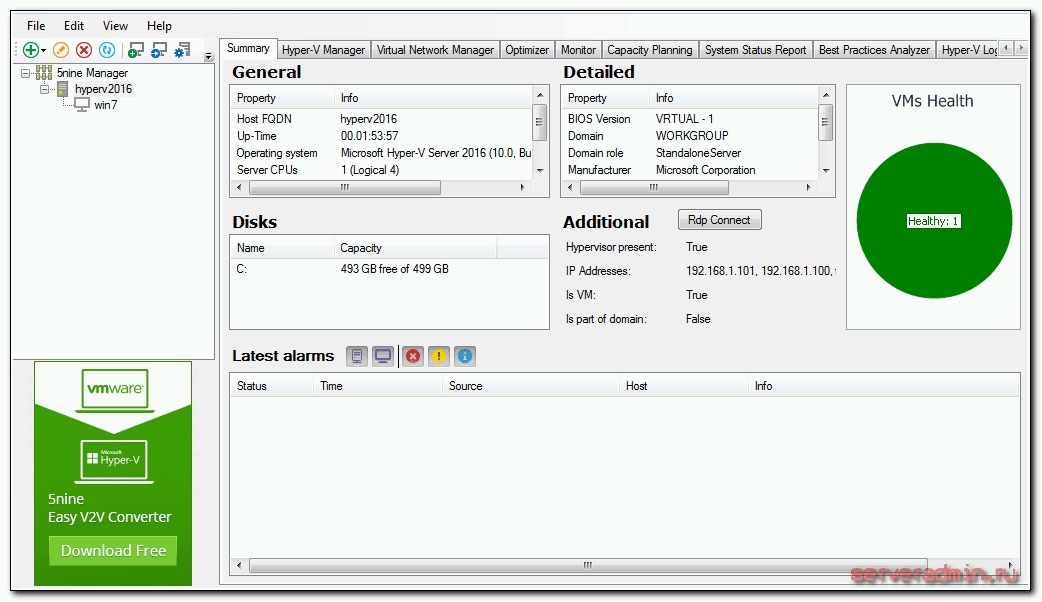Click the orange pencil edit icon

61,50
